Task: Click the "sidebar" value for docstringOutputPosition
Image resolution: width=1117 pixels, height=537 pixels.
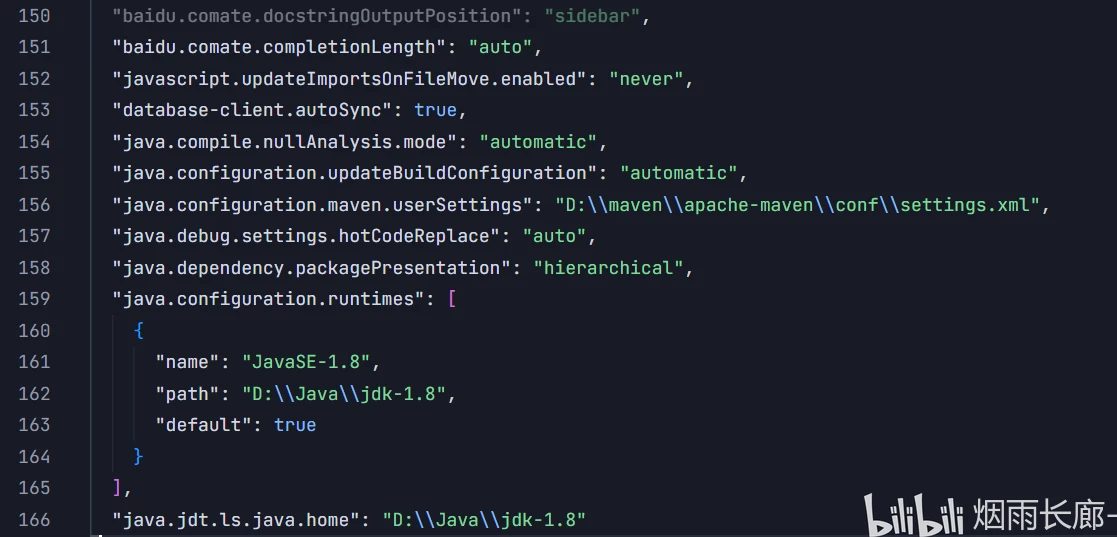Action: pos(592,16)
